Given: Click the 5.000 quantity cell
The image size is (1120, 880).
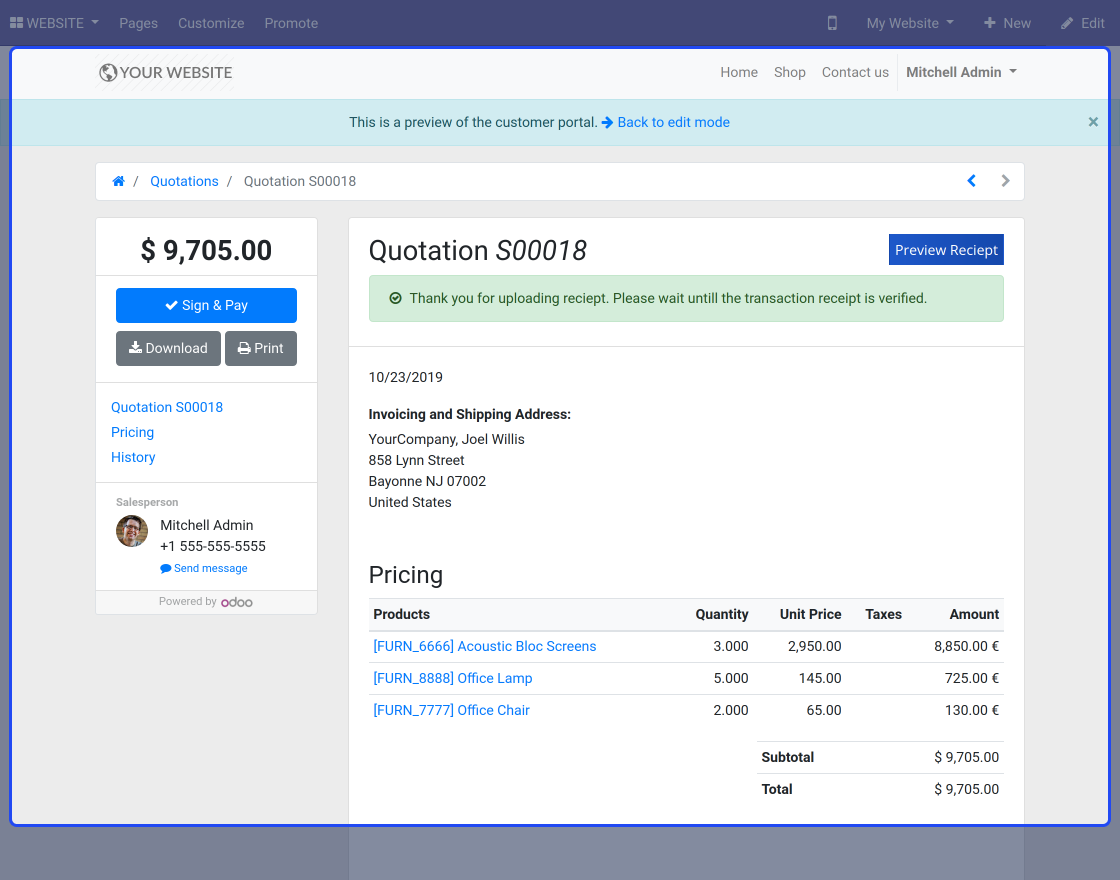Looking at the screenshot, I should (731, 679).
